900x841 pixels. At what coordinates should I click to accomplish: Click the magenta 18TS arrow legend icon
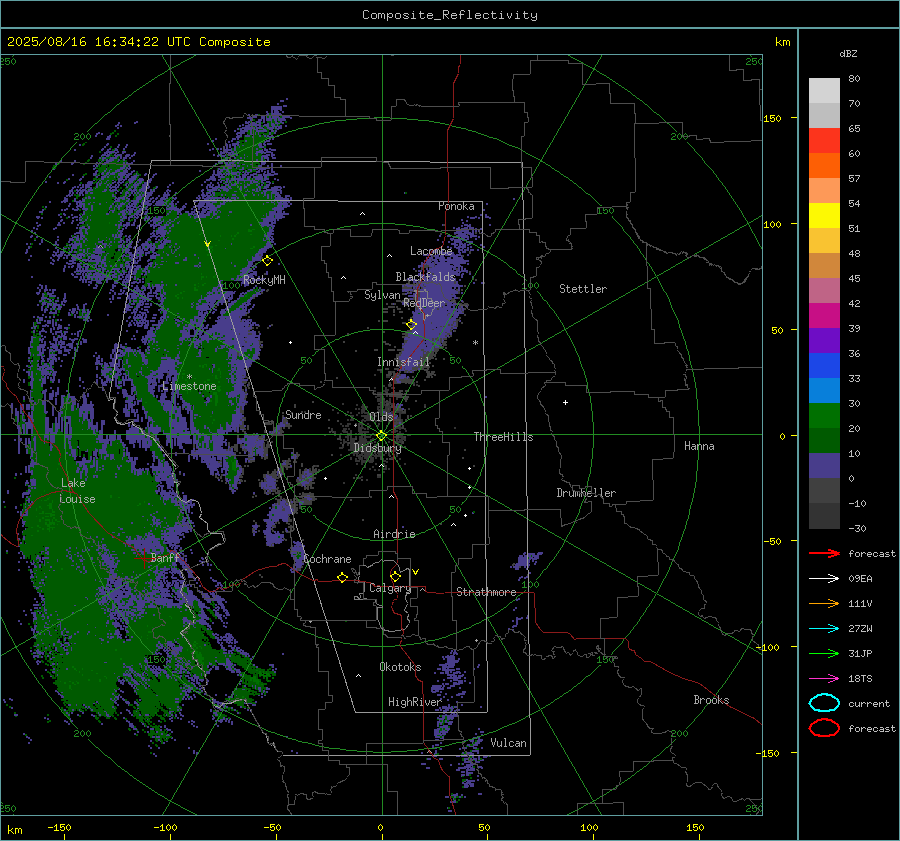pyautogui.click(x=824, y=679)
